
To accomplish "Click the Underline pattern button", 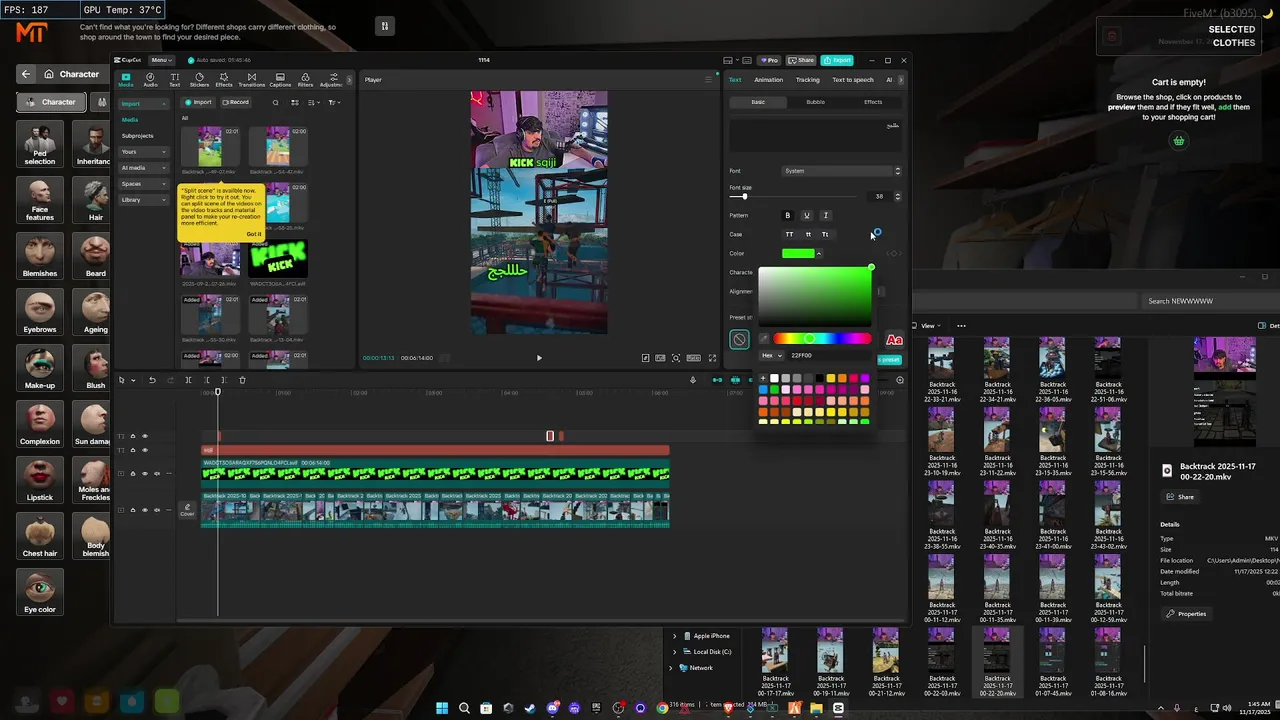I will [x=806, y=215].
